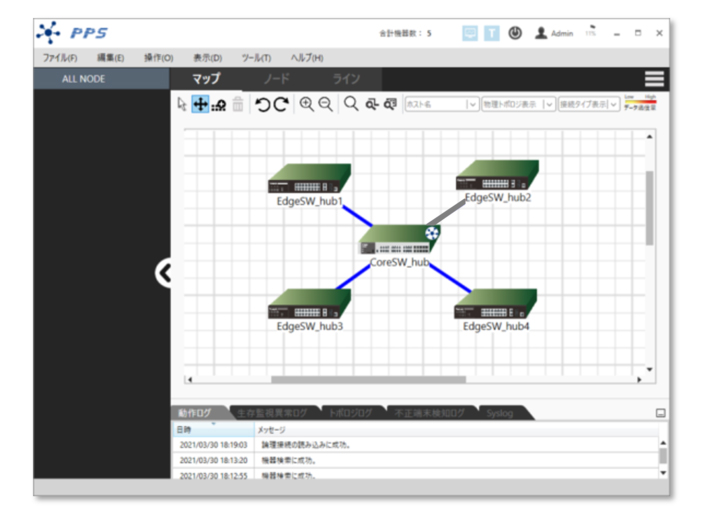Click map scrollbar up arrow
Image resolution: width=710 pixels, height=524 pixels.
[x=649, y=136]
